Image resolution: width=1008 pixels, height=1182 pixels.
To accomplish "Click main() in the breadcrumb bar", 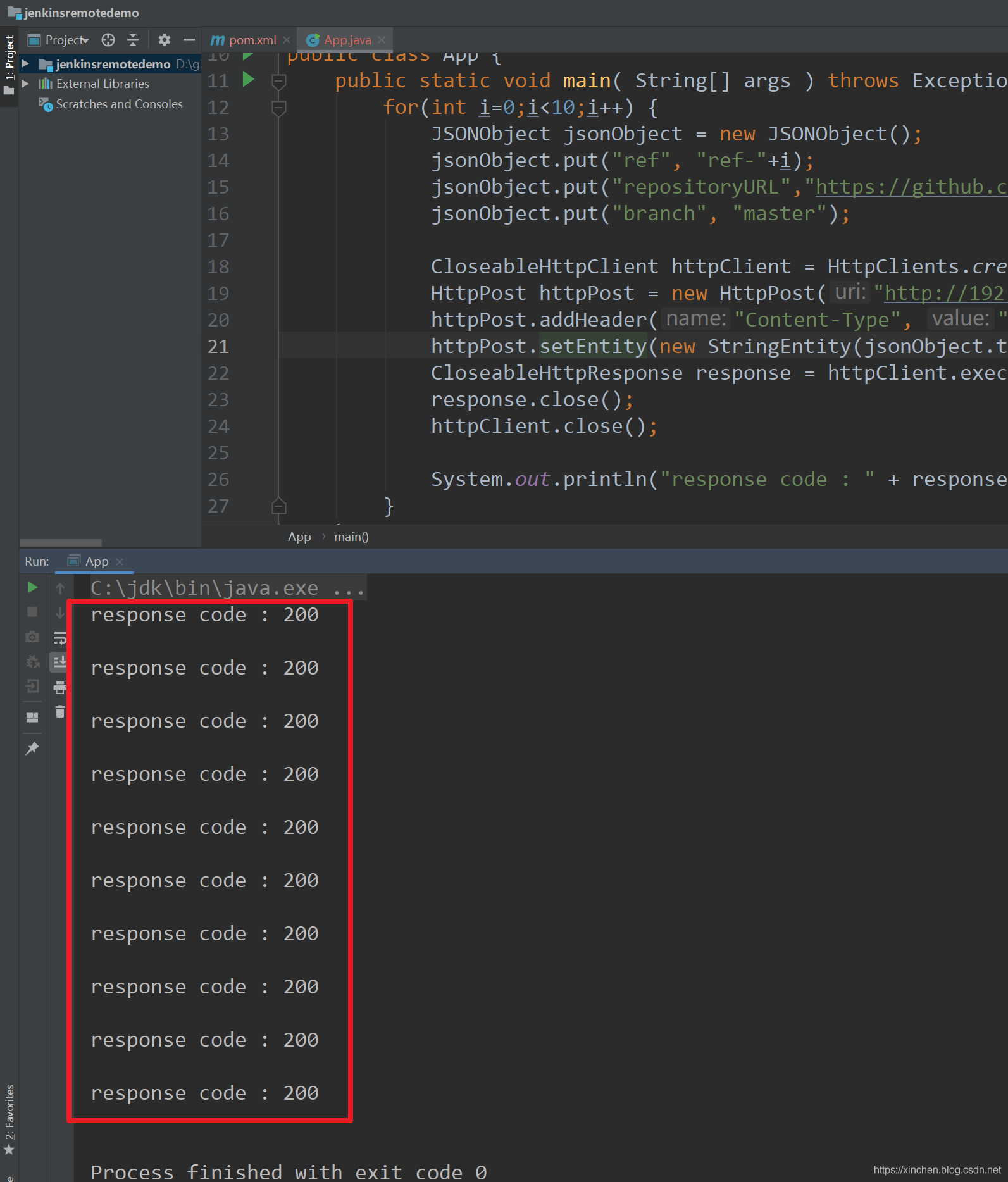I will (x=351, y=537).
